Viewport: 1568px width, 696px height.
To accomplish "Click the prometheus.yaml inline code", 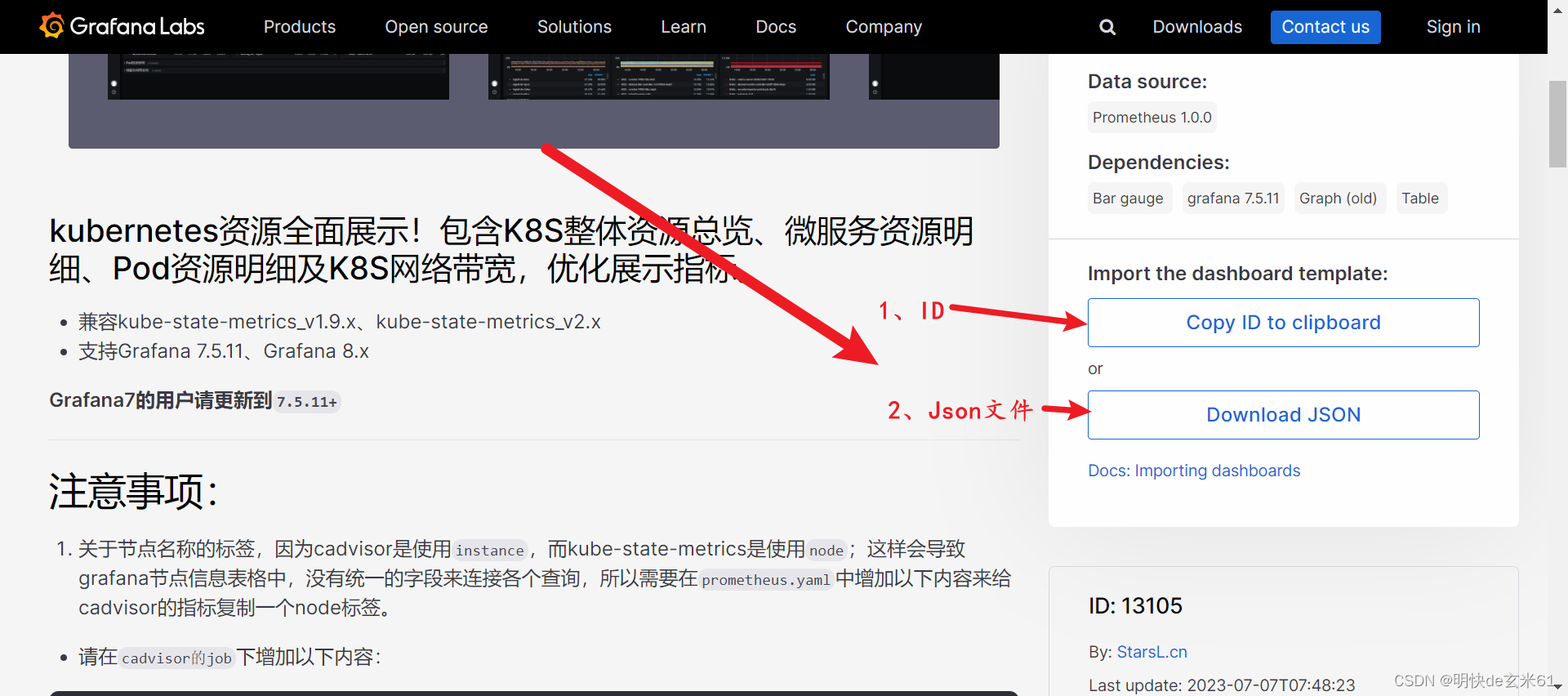I will tap(766, 580).
